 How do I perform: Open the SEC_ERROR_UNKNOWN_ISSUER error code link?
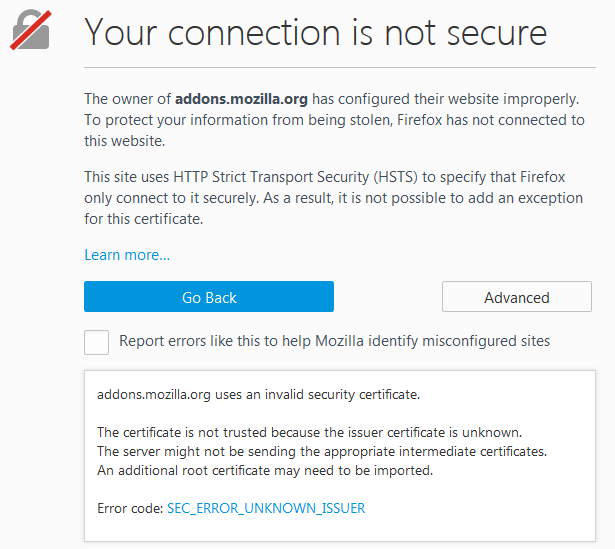coord(266,508)
